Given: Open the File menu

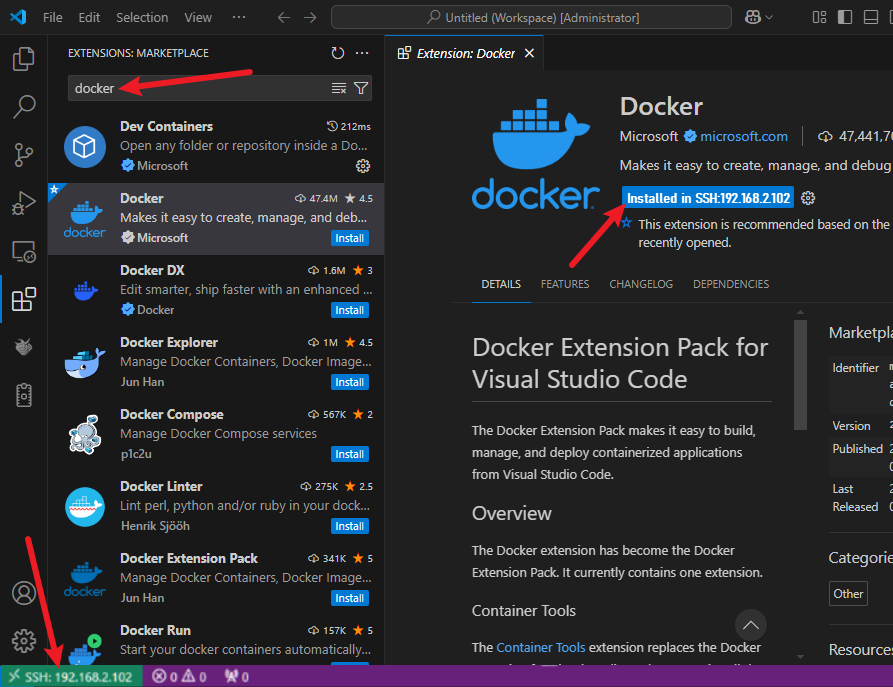Looking at the screenshot, I should point(52,18).
